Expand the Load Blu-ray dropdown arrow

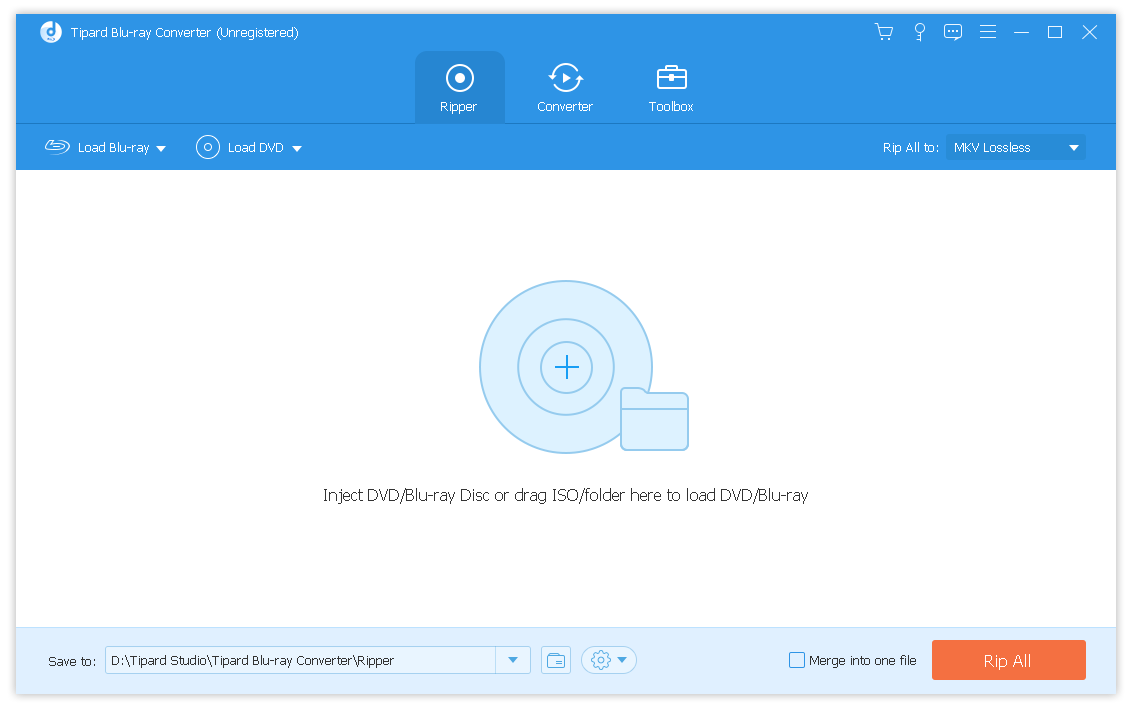click(162, 147)
